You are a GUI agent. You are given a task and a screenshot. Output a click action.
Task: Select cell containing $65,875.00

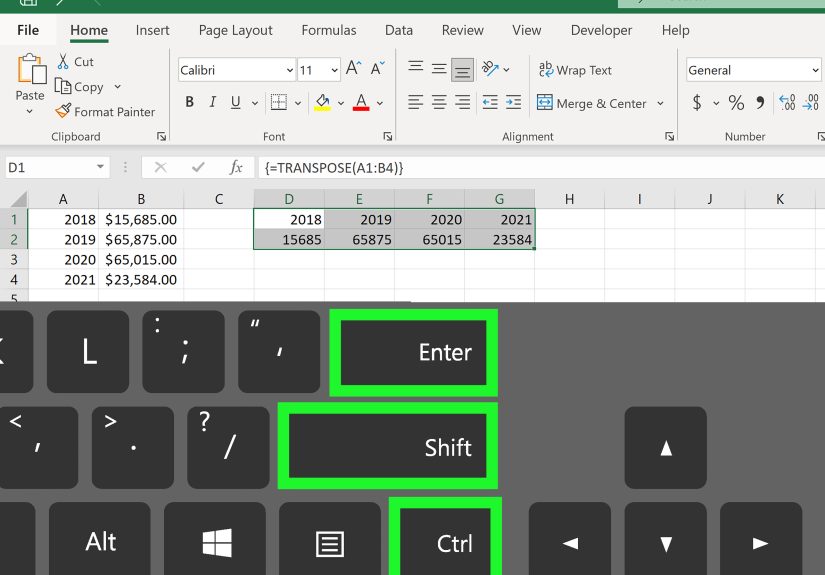pos(141,239)
